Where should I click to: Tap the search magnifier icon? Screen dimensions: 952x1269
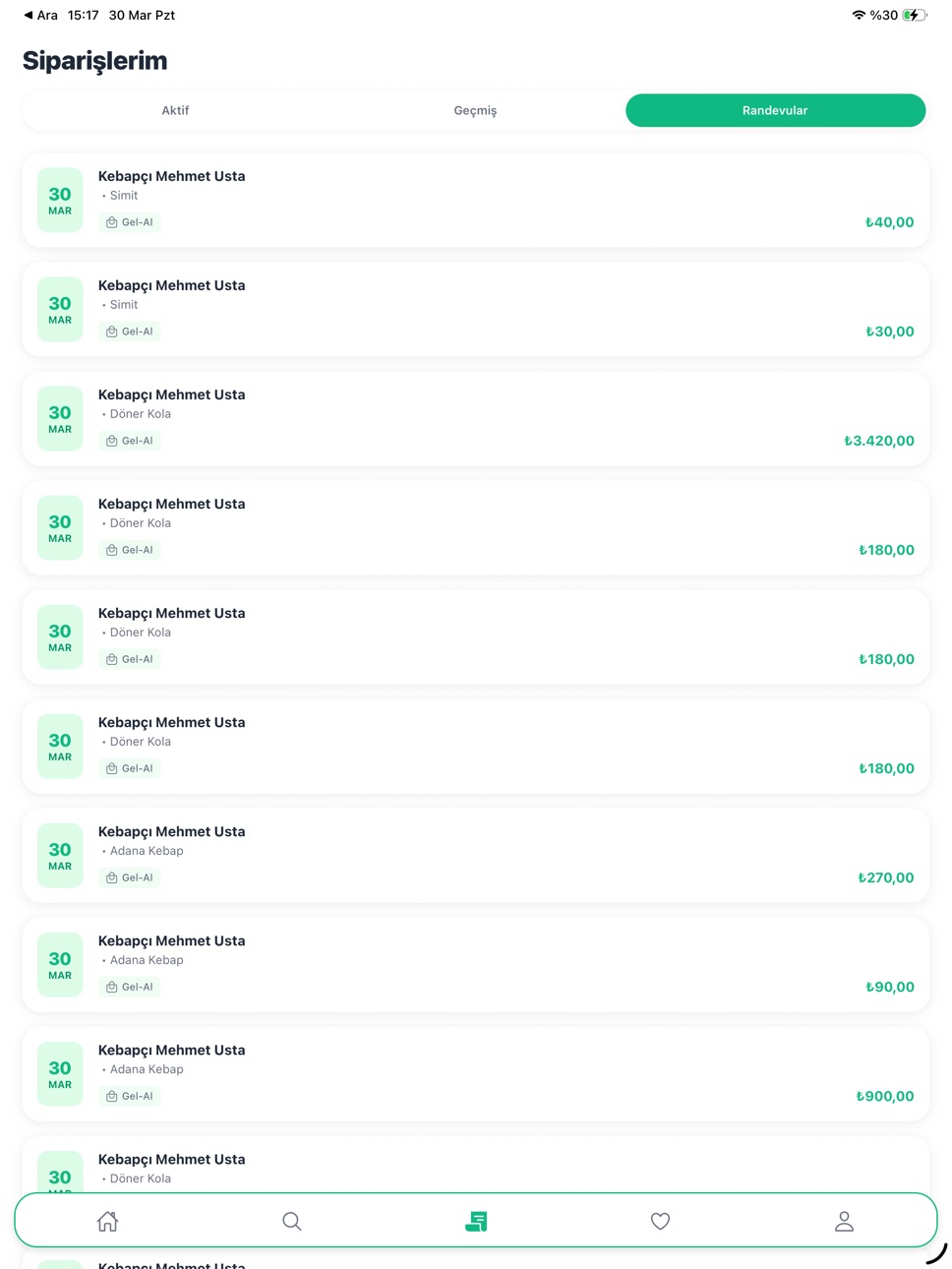point(292,1221)
